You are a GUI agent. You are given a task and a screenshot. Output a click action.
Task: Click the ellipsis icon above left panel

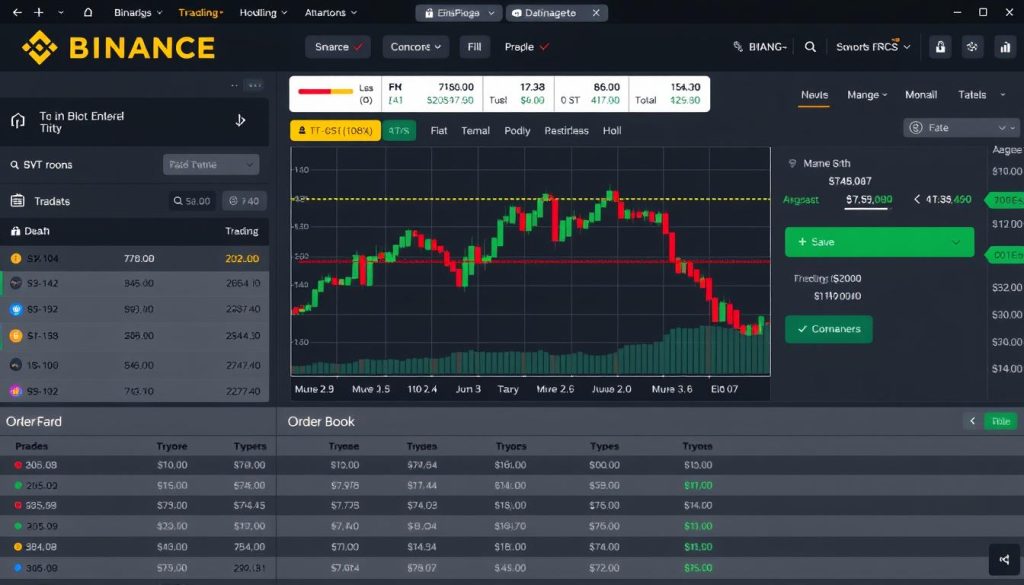pyautogui.click(x=255, y=86)
